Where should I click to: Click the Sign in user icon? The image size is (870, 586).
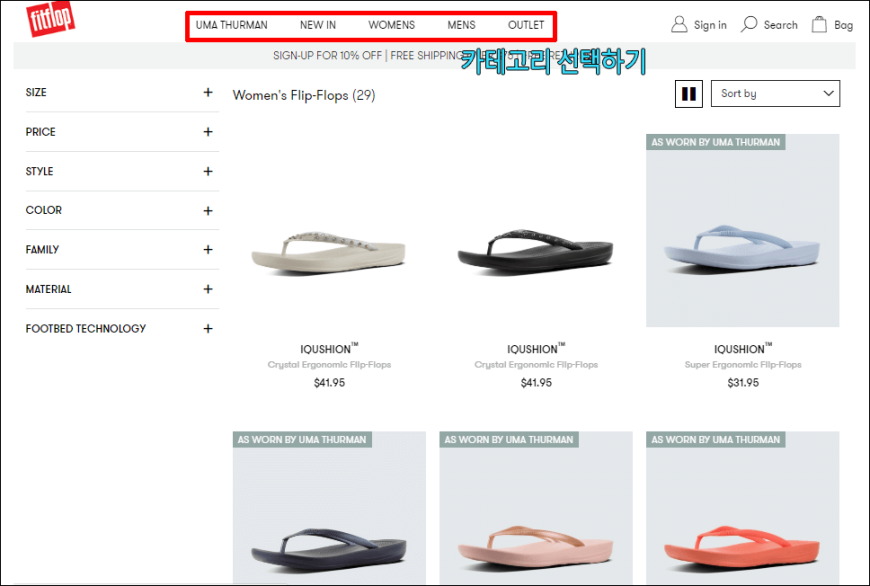[679, 24]
